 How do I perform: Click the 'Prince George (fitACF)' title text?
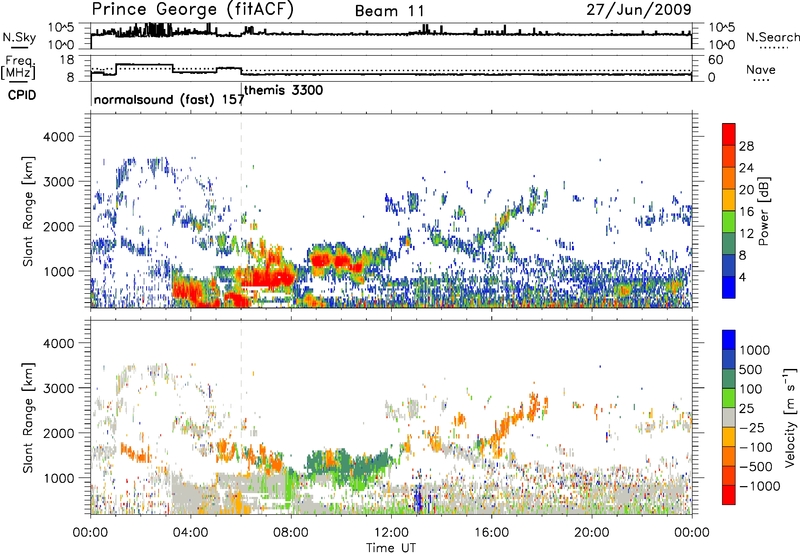tap(193, 10)
